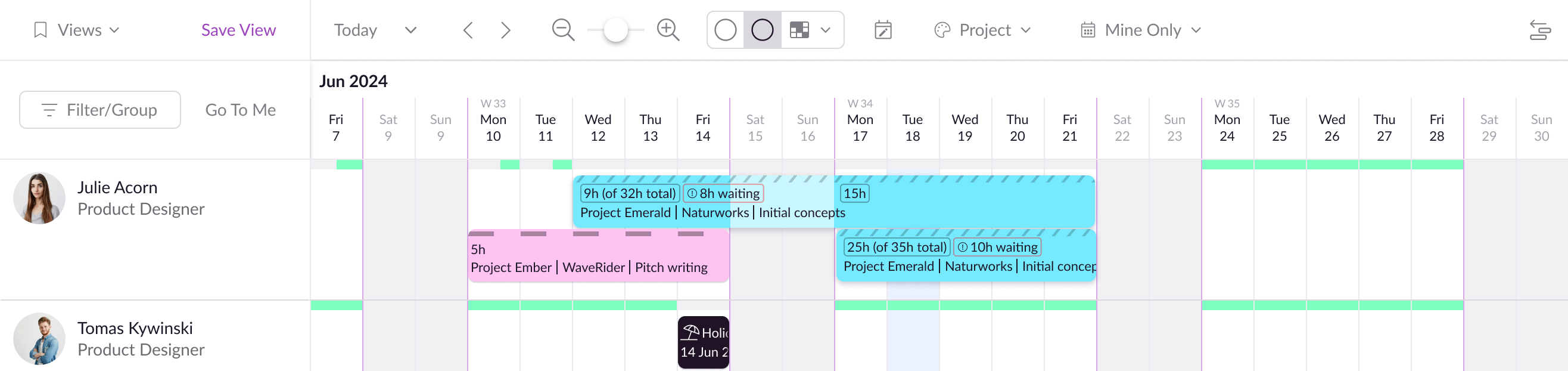Screen dimensions: 1568x371
Task: Click the Views bookmark icon
Action: [40, 30]
